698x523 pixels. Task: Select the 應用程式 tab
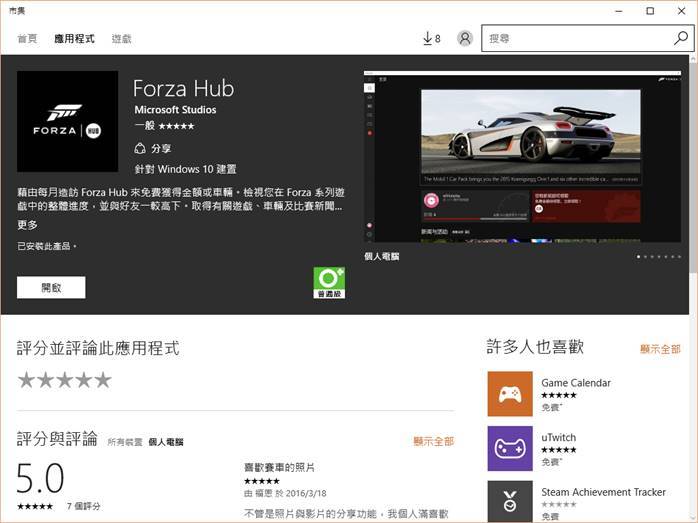(74, 39)
